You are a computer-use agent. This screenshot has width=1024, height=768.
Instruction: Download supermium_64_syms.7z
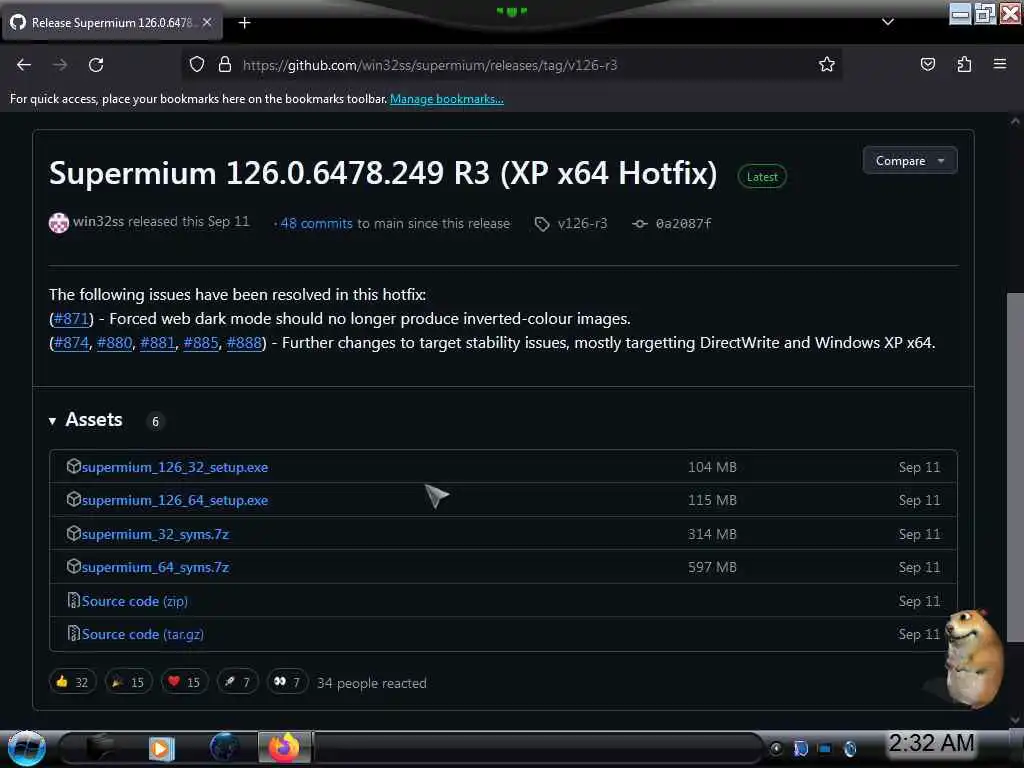click(155, 568)
